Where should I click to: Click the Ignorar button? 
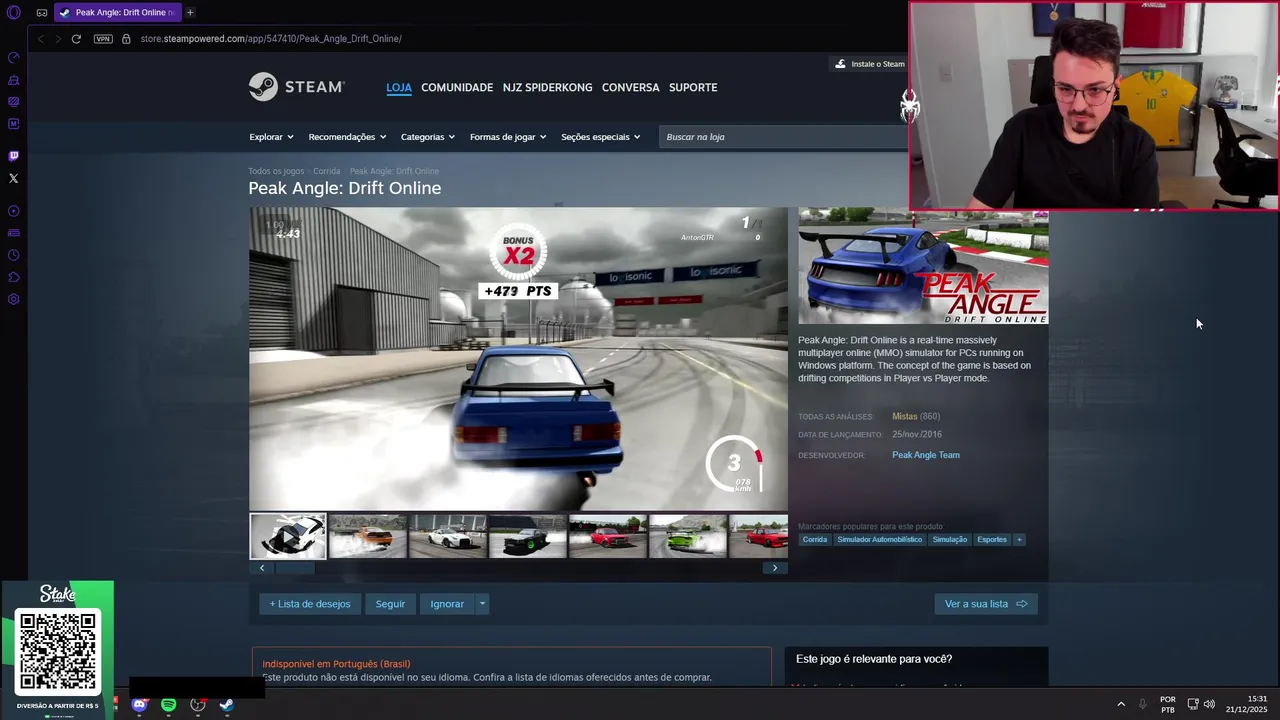[x=447, y=604]
